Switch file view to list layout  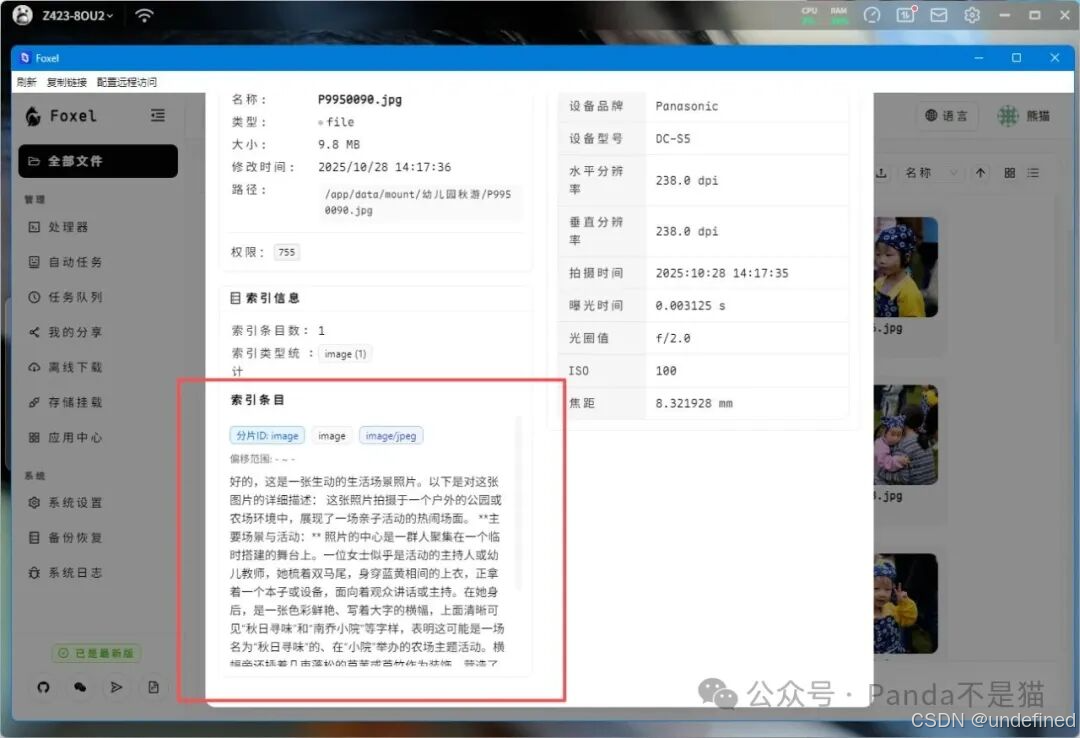pyautogui.click(x=1033, y=172)
